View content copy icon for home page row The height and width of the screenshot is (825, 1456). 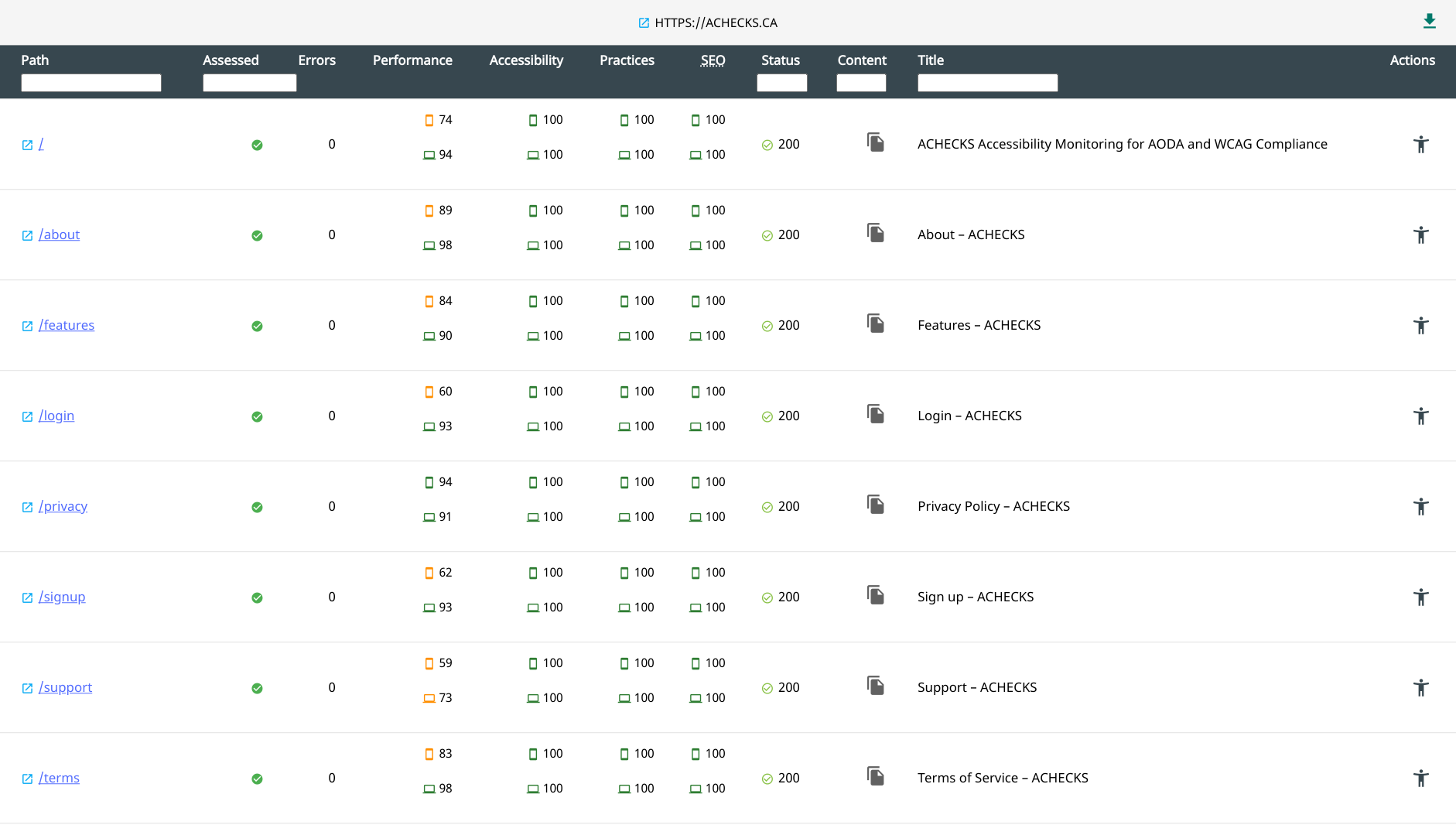pyautogui.click(x=875, y=142)
